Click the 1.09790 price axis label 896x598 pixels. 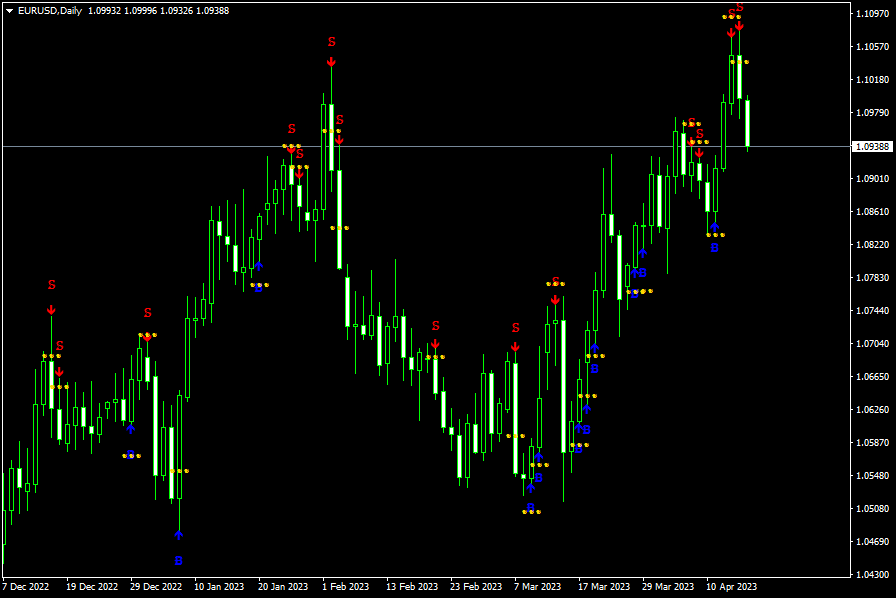(873, 113)
